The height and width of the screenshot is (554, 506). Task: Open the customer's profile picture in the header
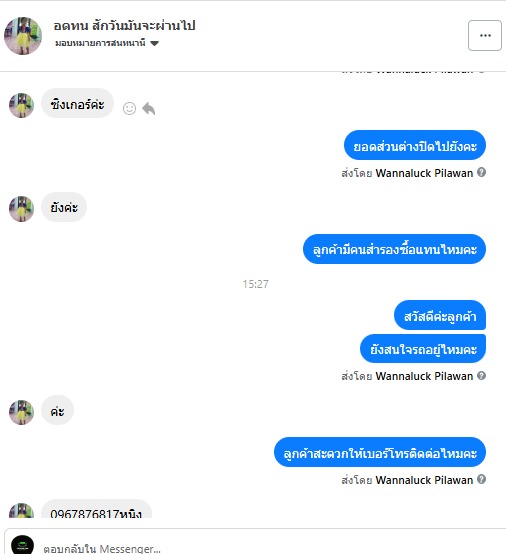click(x=23, y=36)
